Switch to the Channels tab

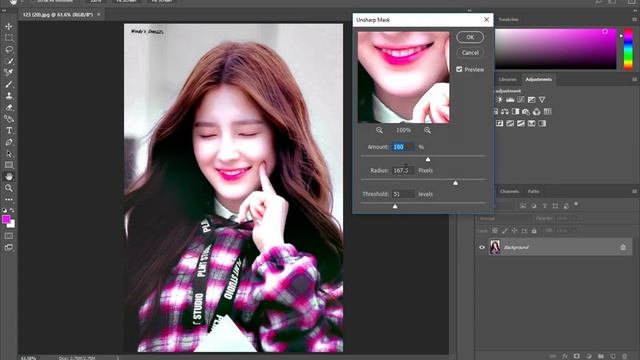509,191
